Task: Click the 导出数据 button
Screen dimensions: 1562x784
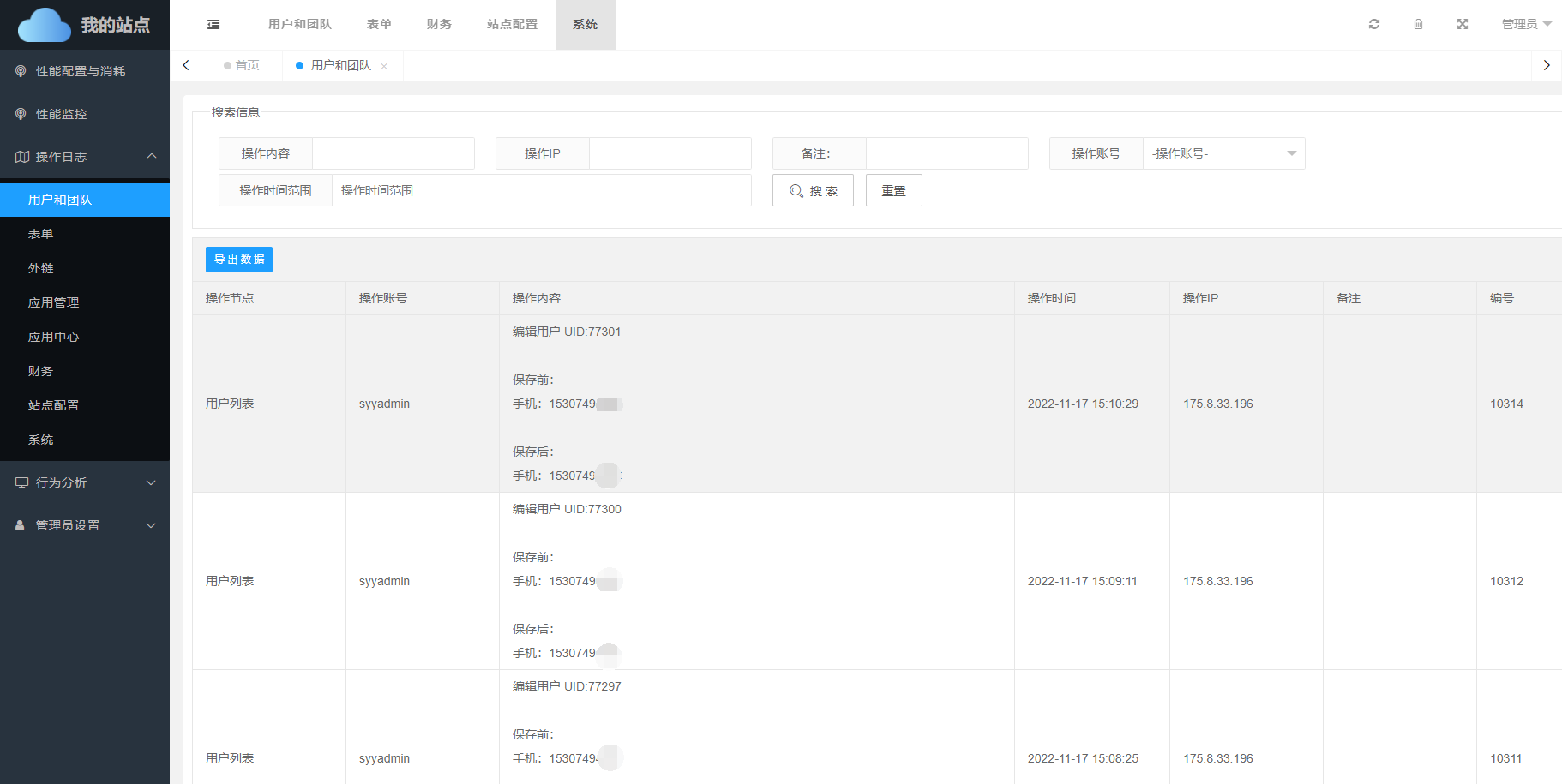Action: 239,260
